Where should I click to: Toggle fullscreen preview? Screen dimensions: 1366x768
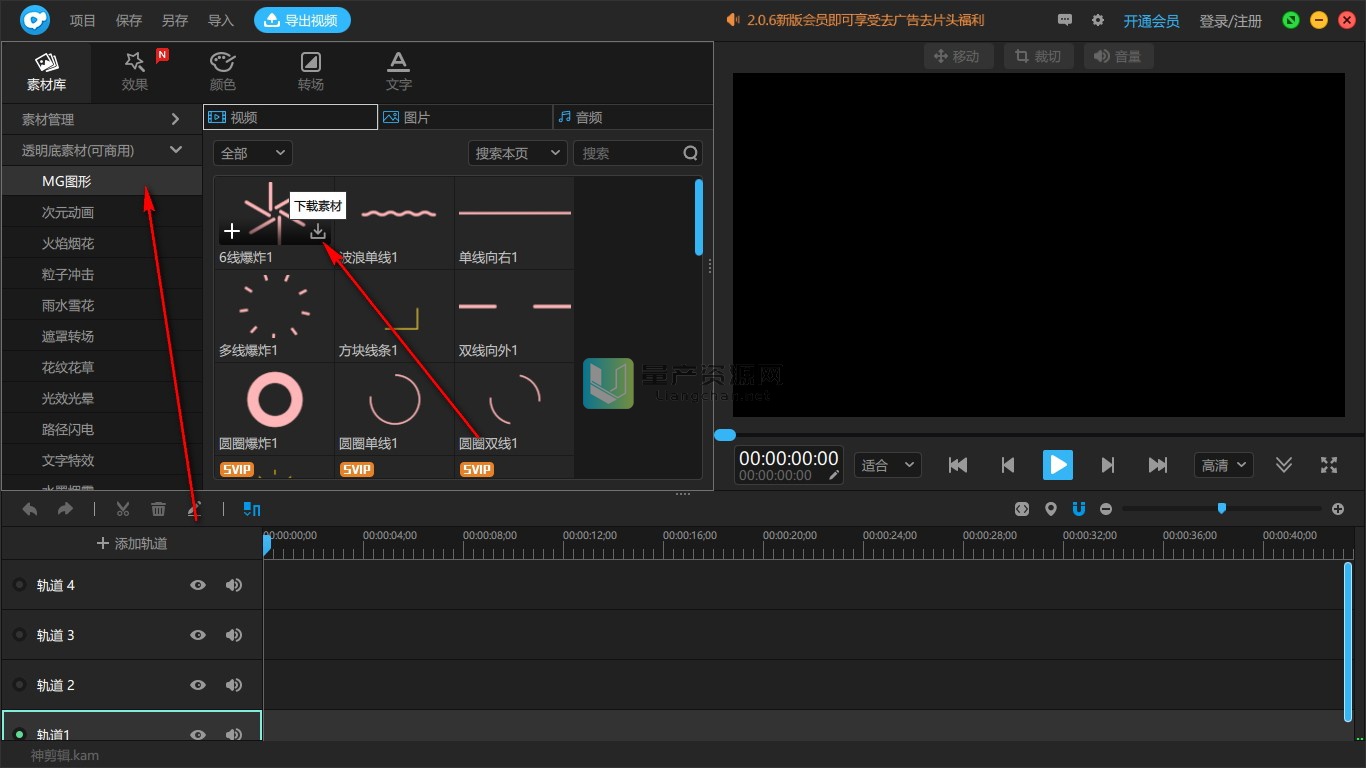coord(1329,465)
